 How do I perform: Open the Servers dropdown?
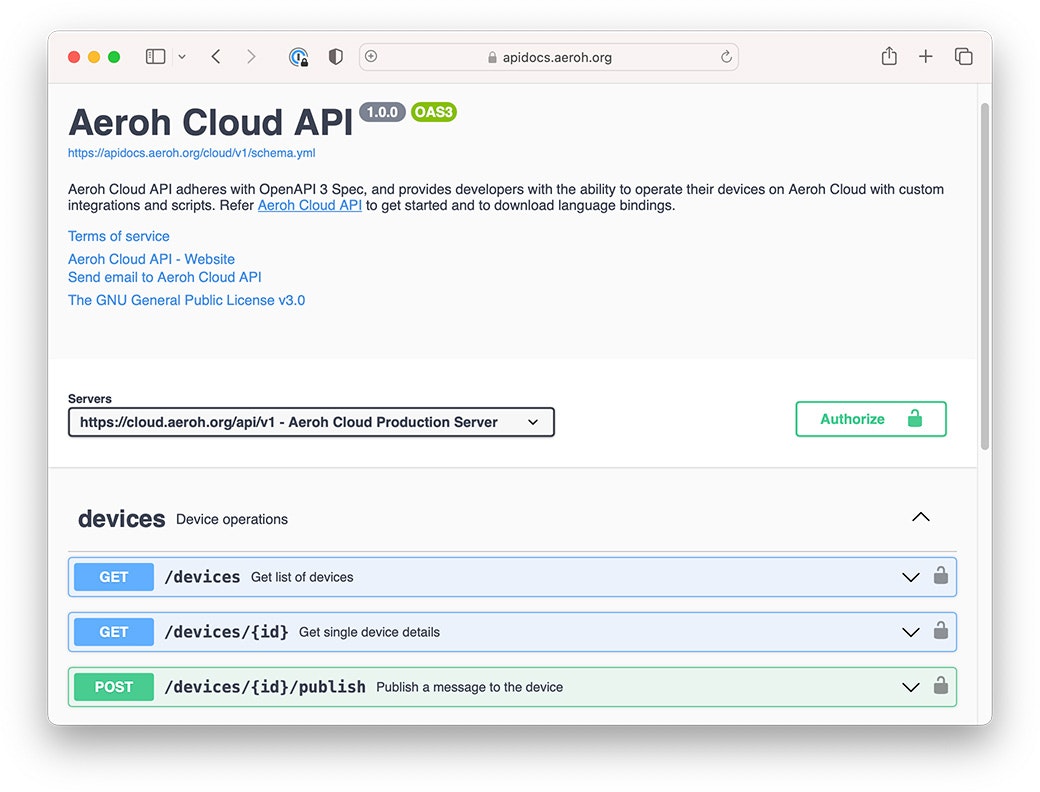311,422
